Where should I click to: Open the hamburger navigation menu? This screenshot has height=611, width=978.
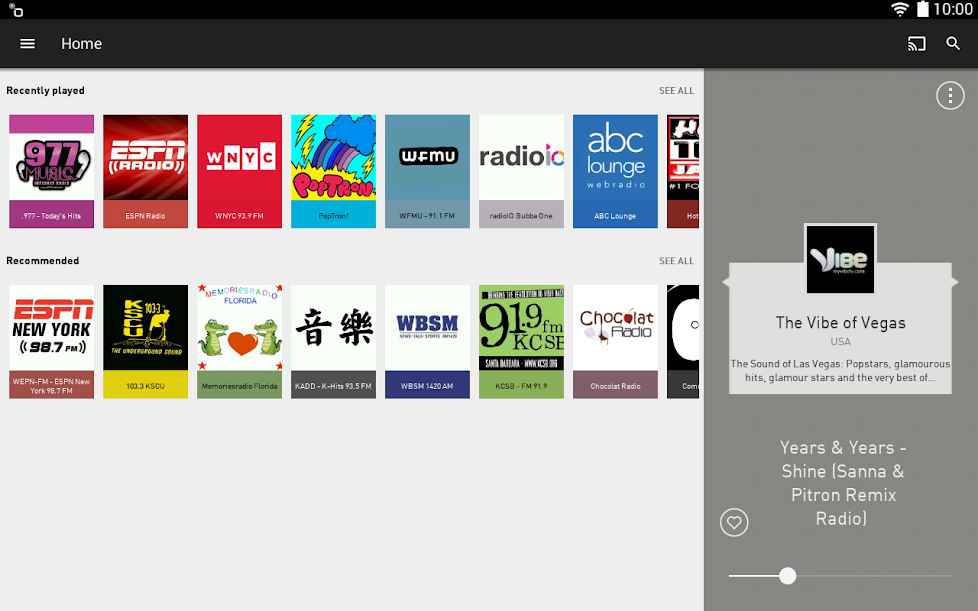pyautogui.click(x=27, y=44)
